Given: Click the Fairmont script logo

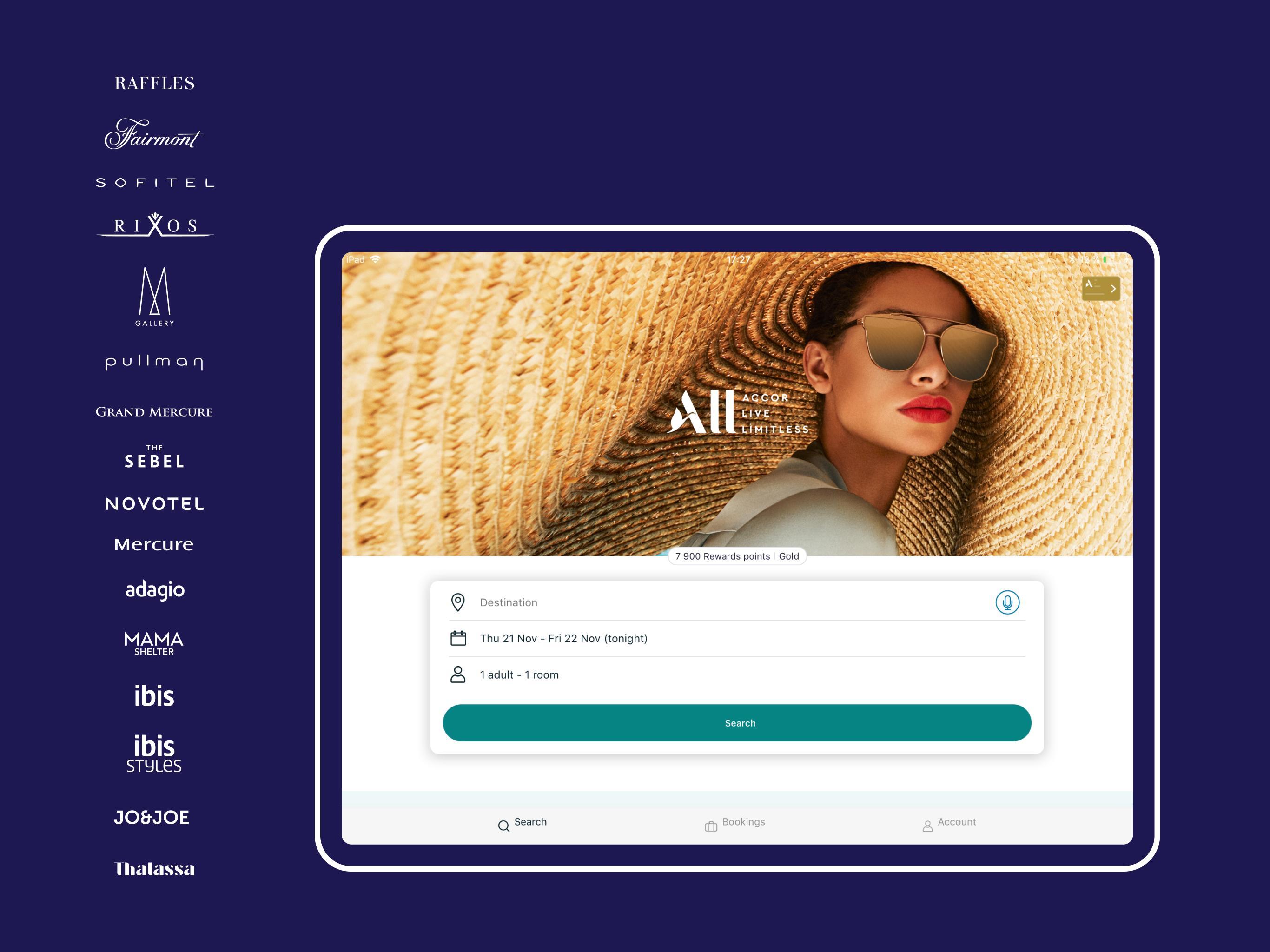Looking at the screenshot, I should pyautogui.click(x=153, y=134).
